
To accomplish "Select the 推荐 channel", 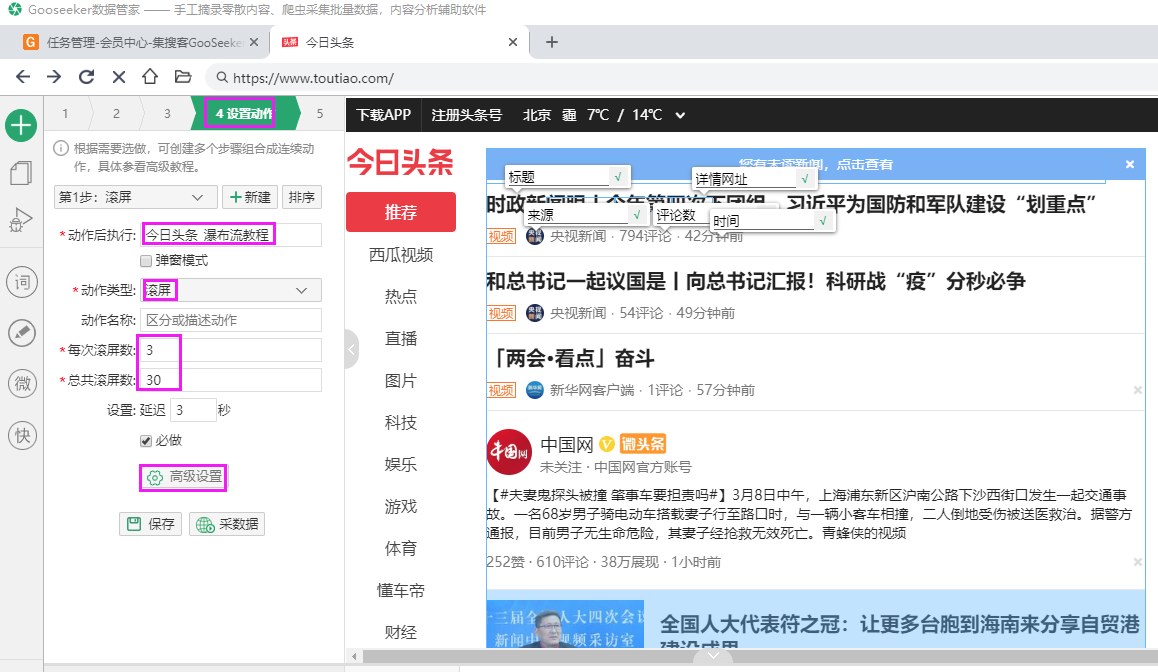I will pos(400,212).
